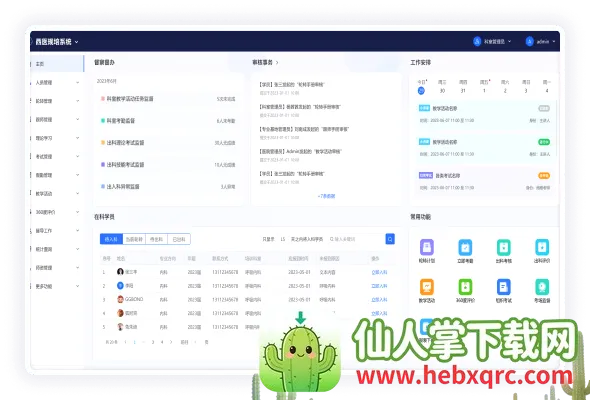This screenshot has height=400, width=590.
Task: Select day 4 in the work schedule
Action: [547, 91]
